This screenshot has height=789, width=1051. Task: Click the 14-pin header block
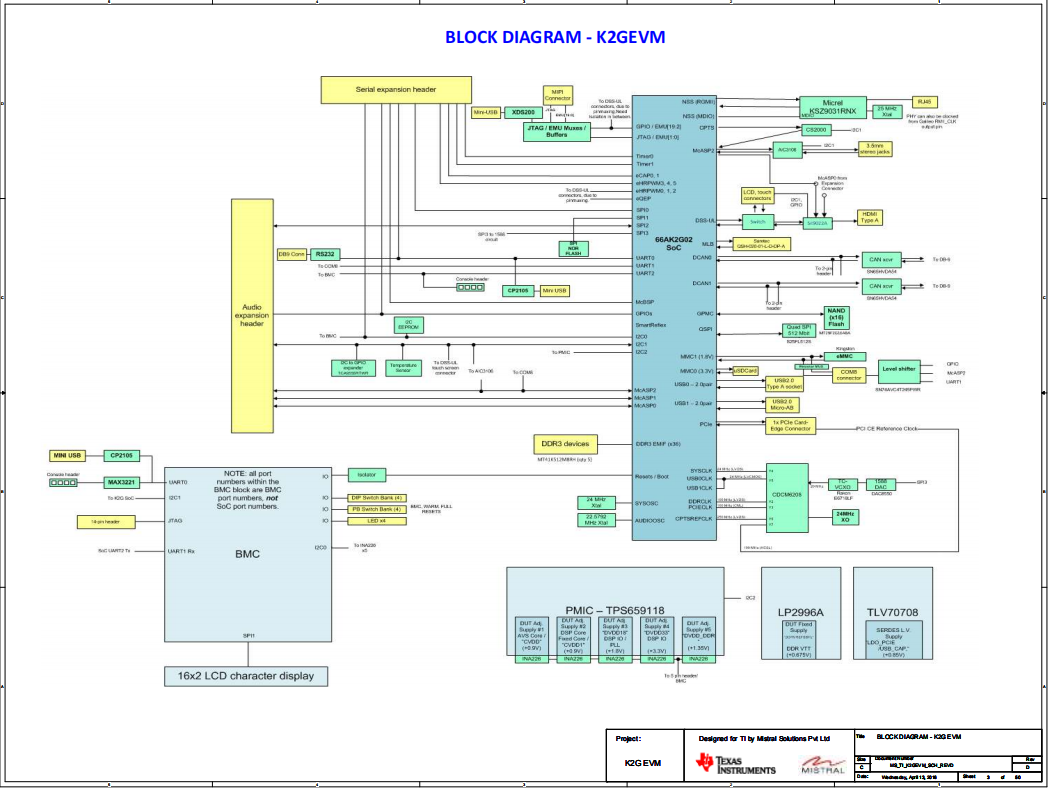tap(106, 522)
